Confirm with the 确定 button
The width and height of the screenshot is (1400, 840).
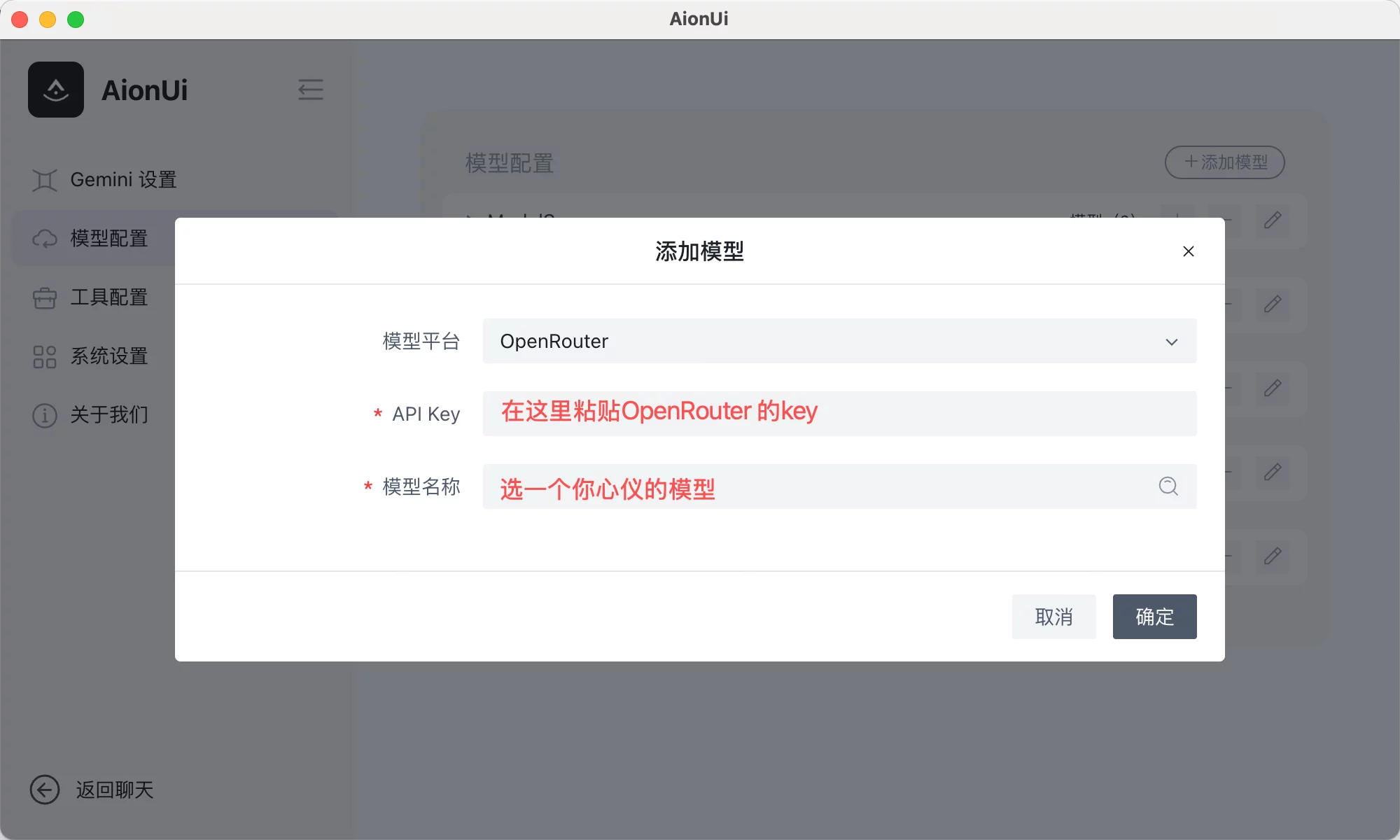(1154, 617)
